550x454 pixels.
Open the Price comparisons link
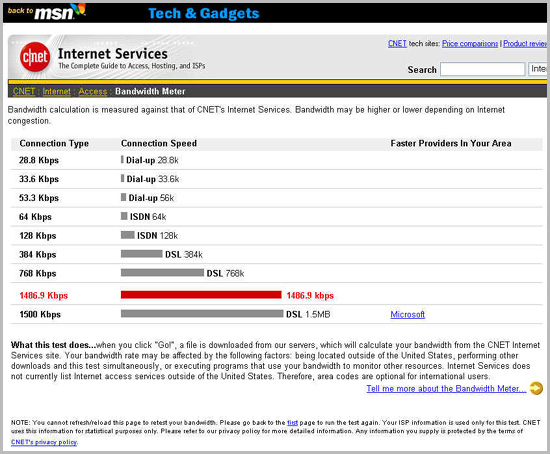click(x=470, y=44)
